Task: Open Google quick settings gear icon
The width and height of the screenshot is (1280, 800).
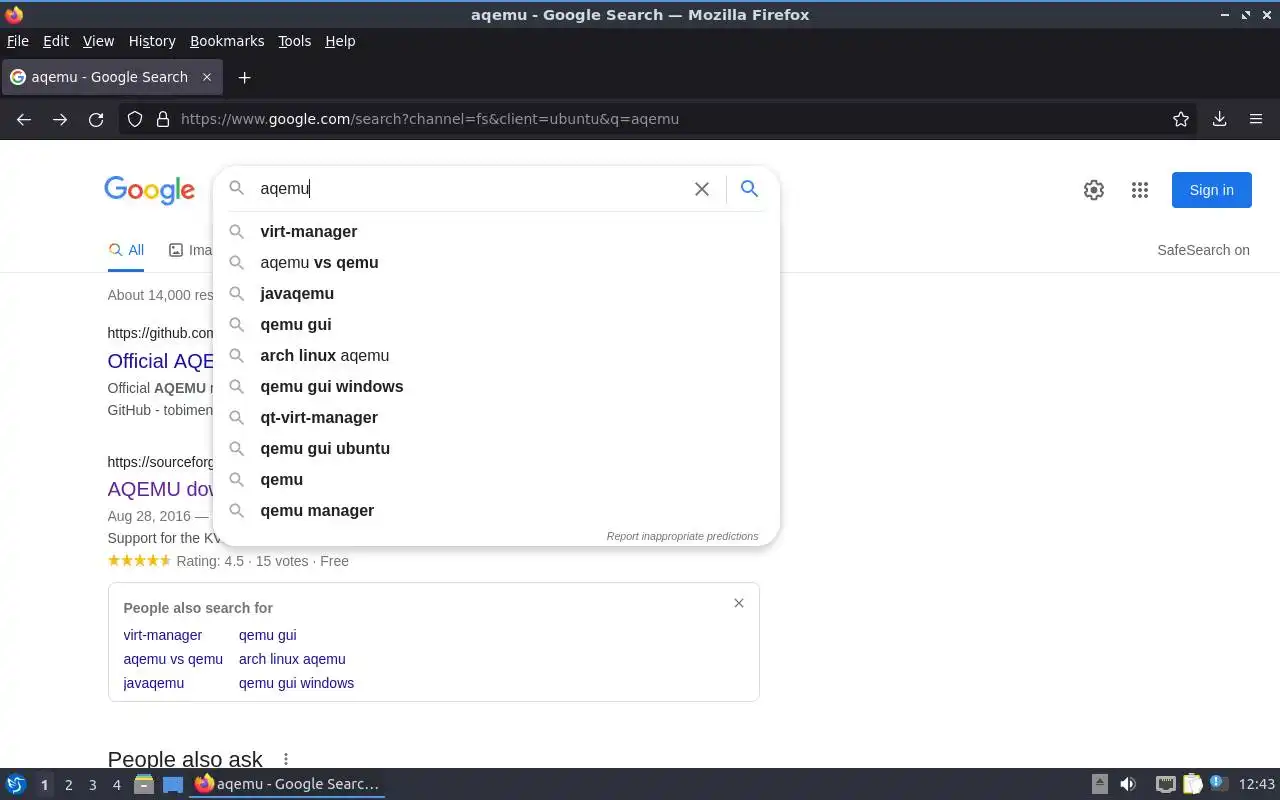Action: [1094, 190]
